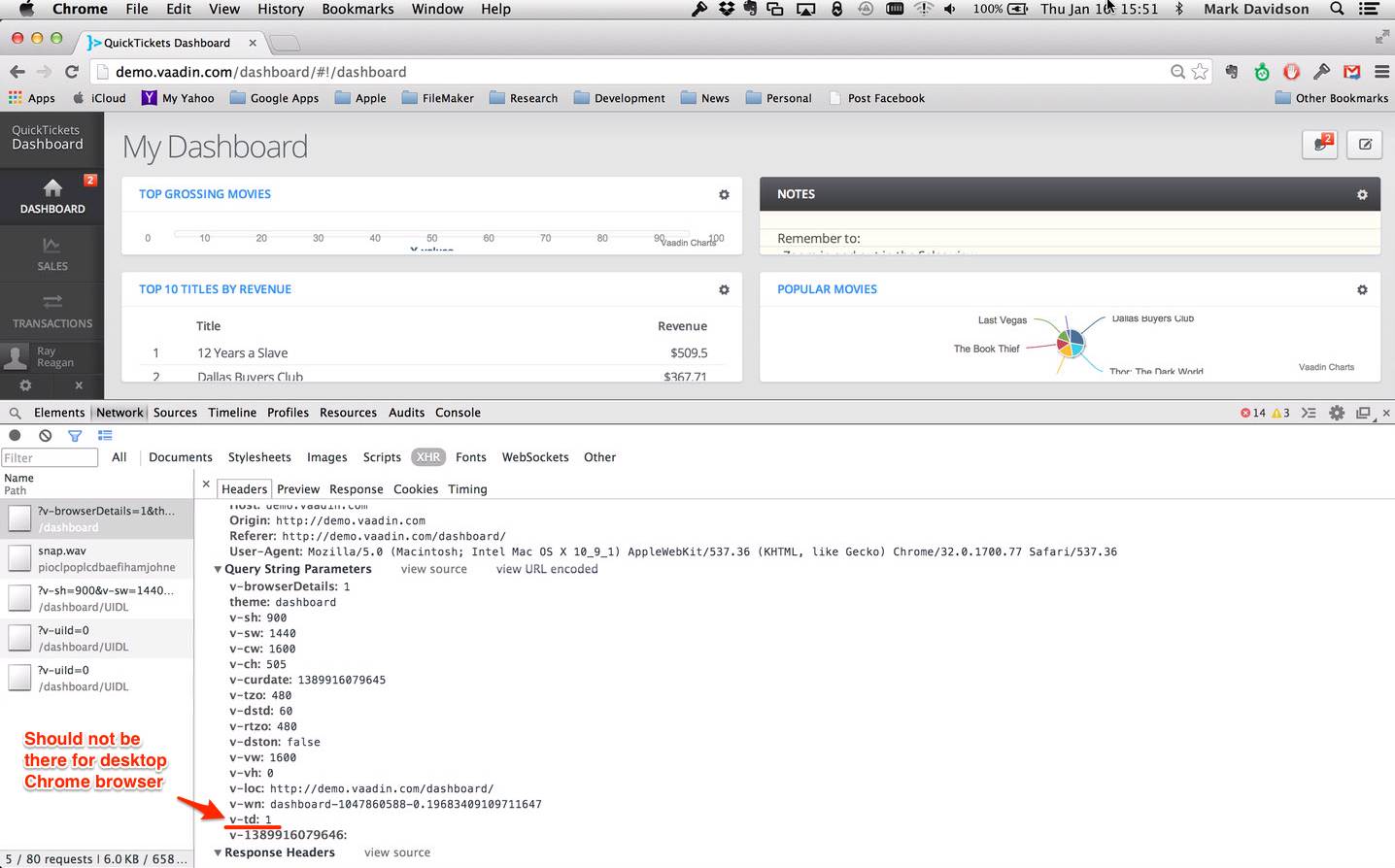Open settings for Top Grossing Movies widget

[724, 194]
